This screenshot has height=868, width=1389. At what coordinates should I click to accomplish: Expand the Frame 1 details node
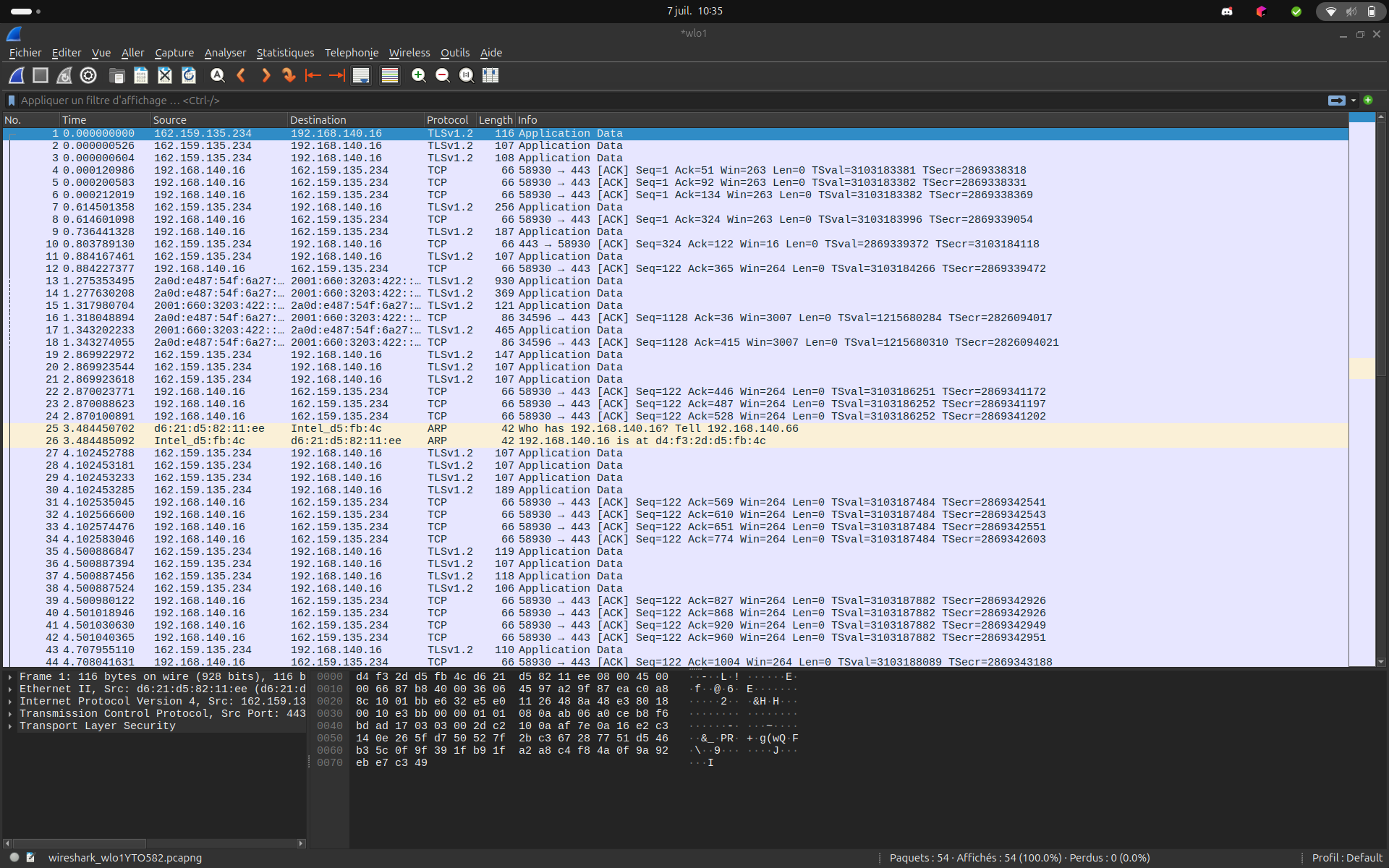(x=10, y=677)
